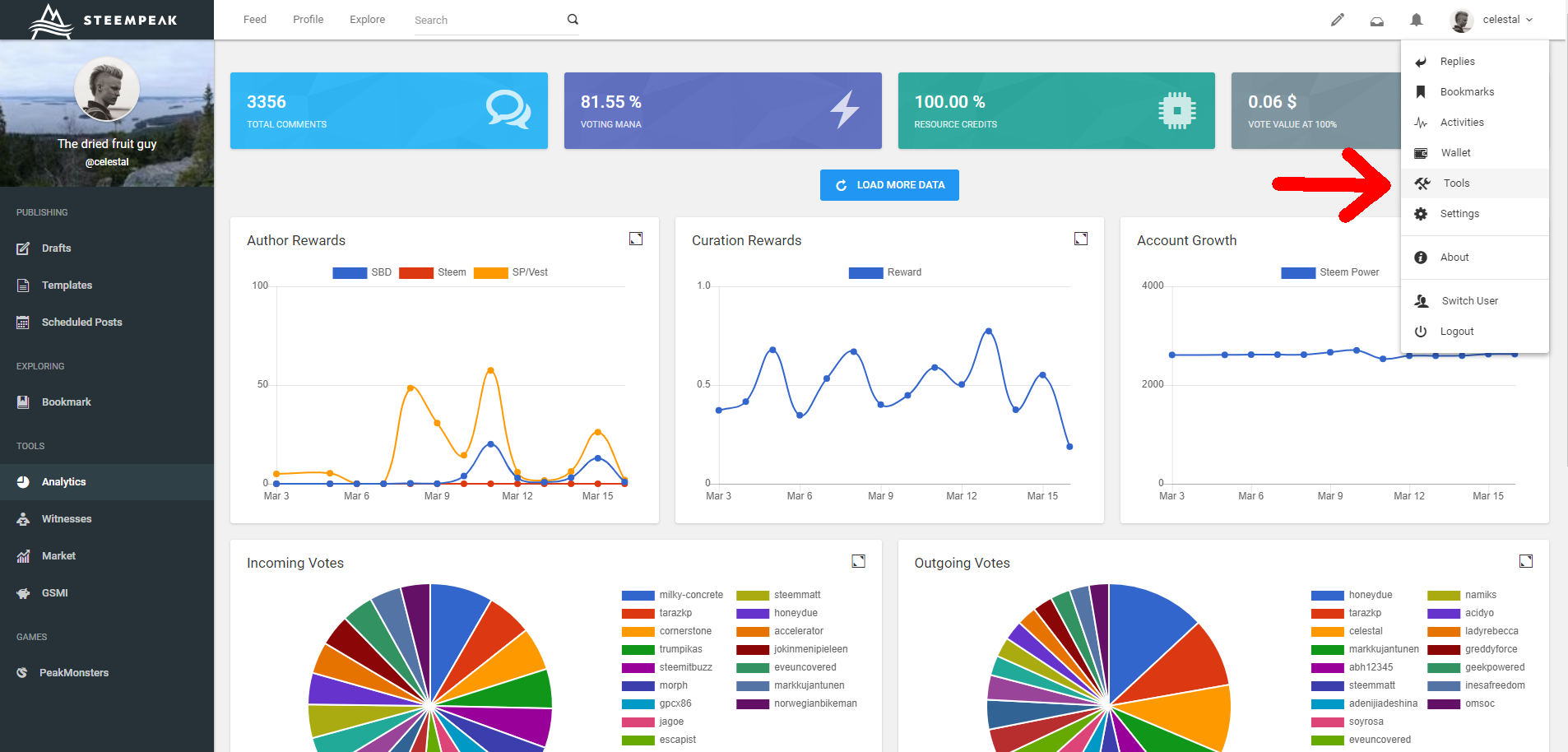1568x752 pixels.
Task: Click the Steempeak logo
Action: coord(104,21)
